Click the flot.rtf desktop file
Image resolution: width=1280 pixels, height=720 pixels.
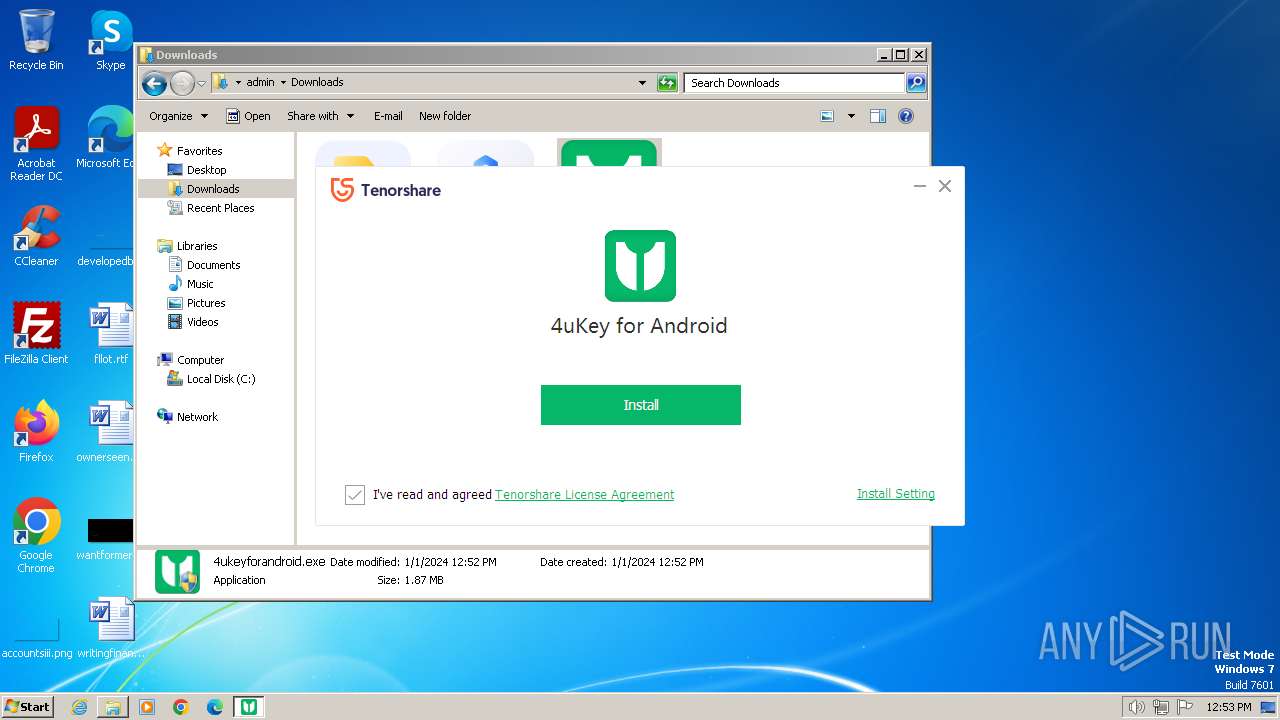click(110, 333)
